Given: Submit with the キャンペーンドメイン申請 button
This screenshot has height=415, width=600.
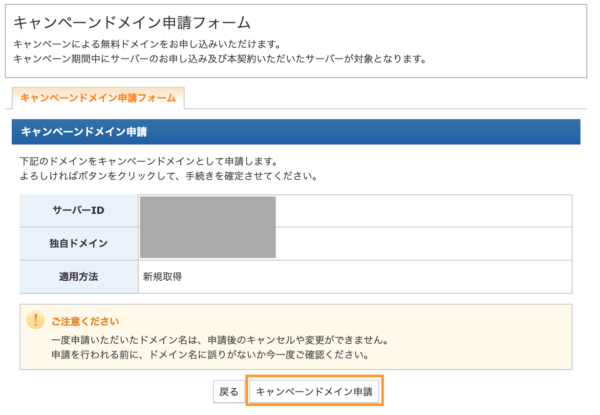Looking at the screenshot, I should (315, 391).
